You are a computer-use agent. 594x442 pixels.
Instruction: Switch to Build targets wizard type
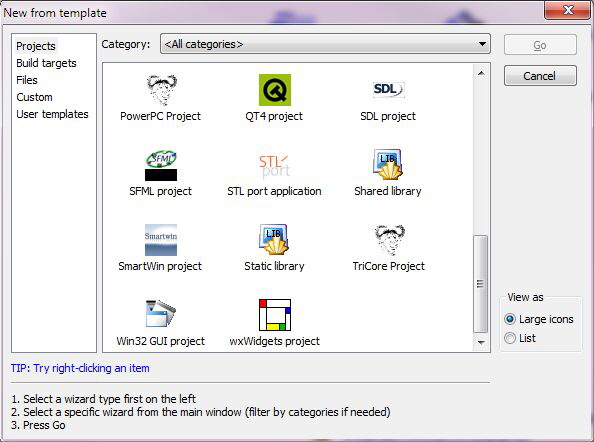tap(46, 63)
